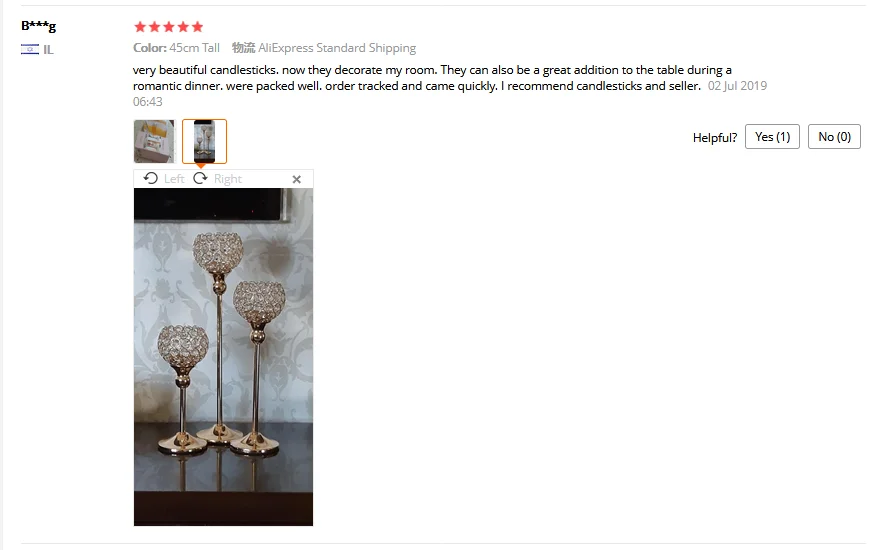Click the rotate Right arrow icon
Viewport: 879px width, 550px height.
[200, 178]
